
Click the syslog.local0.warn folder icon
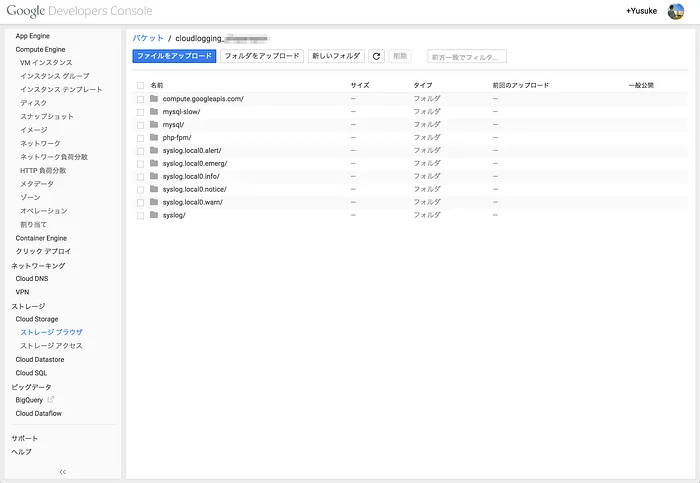[x=154, y=202]
